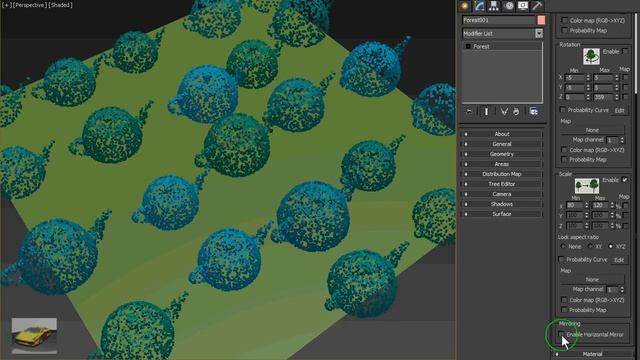Click the Scale Map None button

[592, 280]
